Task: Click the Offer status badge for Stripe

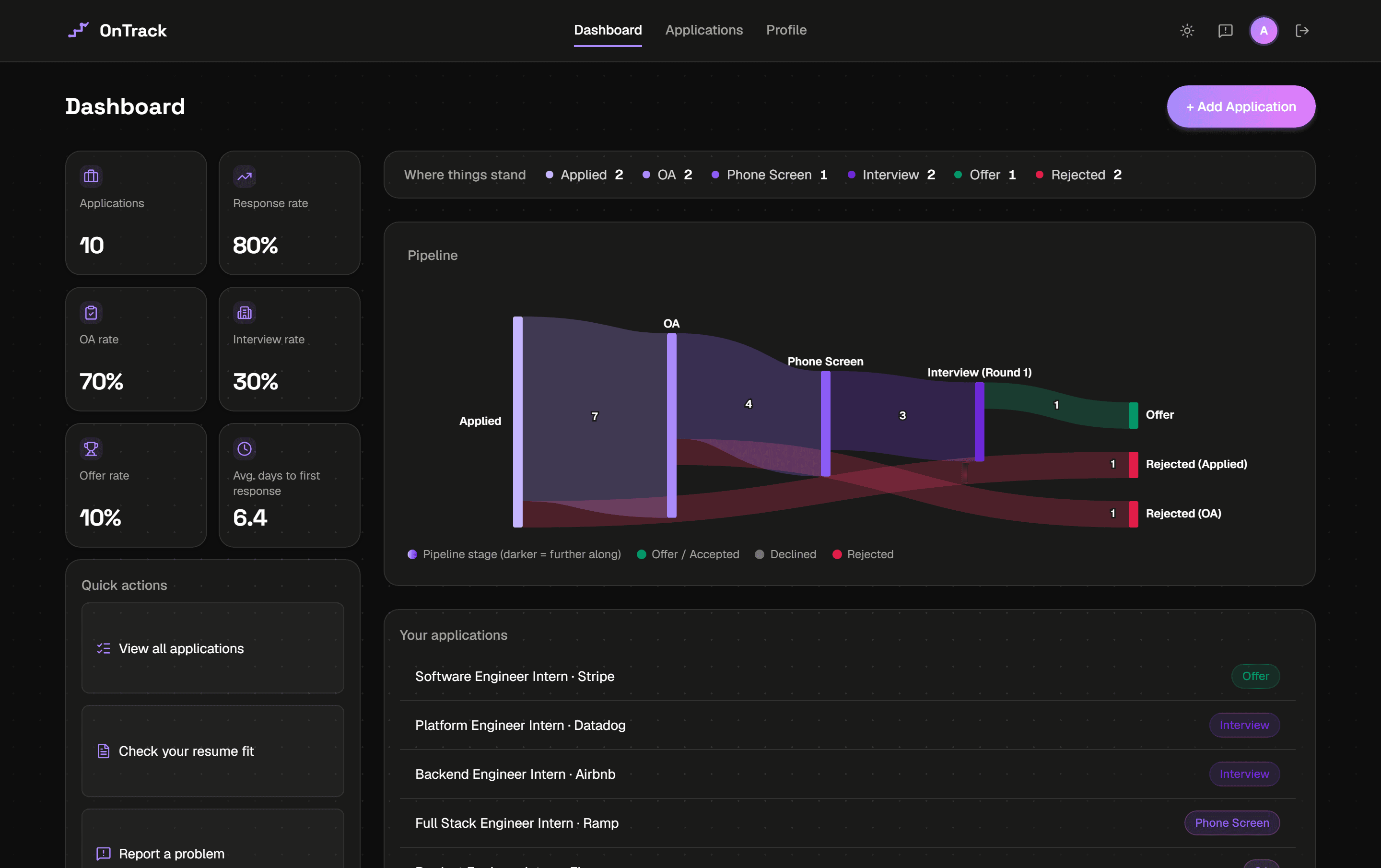Action: coord(1255,676)
